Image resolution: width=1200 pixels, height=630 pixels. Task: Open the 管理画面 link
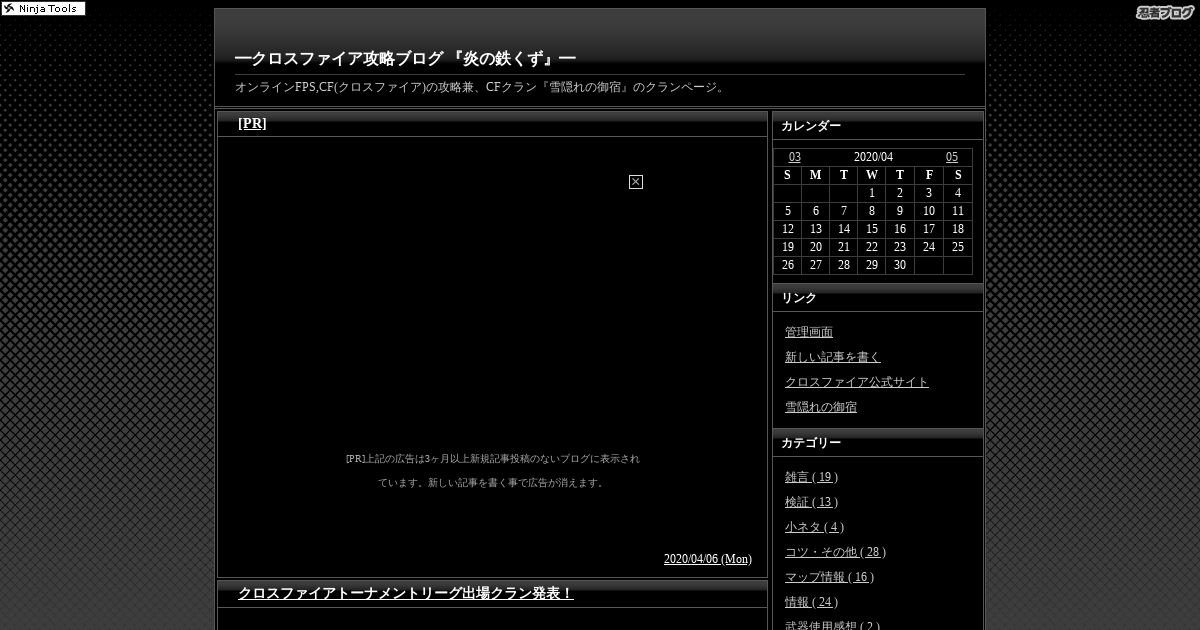[x=809, y=332]
